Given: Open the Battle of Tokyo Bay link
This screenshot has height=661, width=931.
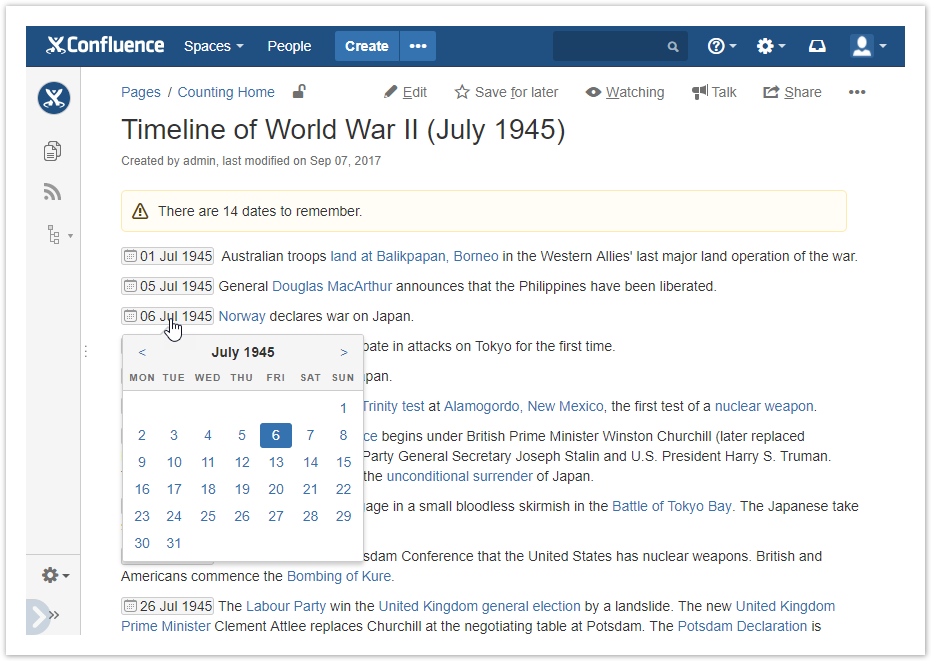Looking at the screenshot, I should (672, 506).
